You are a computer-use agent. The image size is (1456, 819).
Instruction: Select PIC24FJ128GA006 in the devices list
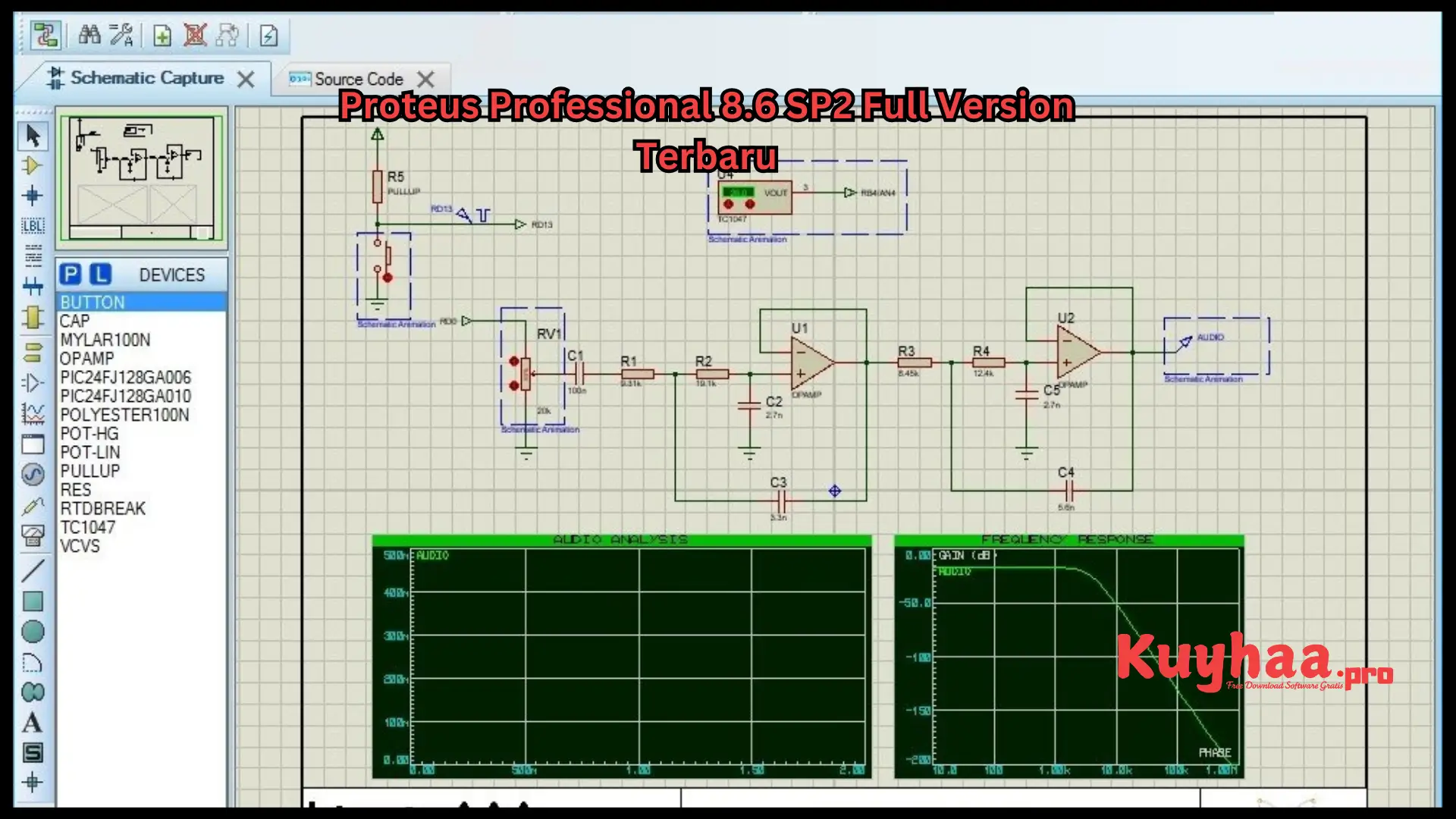142,377
